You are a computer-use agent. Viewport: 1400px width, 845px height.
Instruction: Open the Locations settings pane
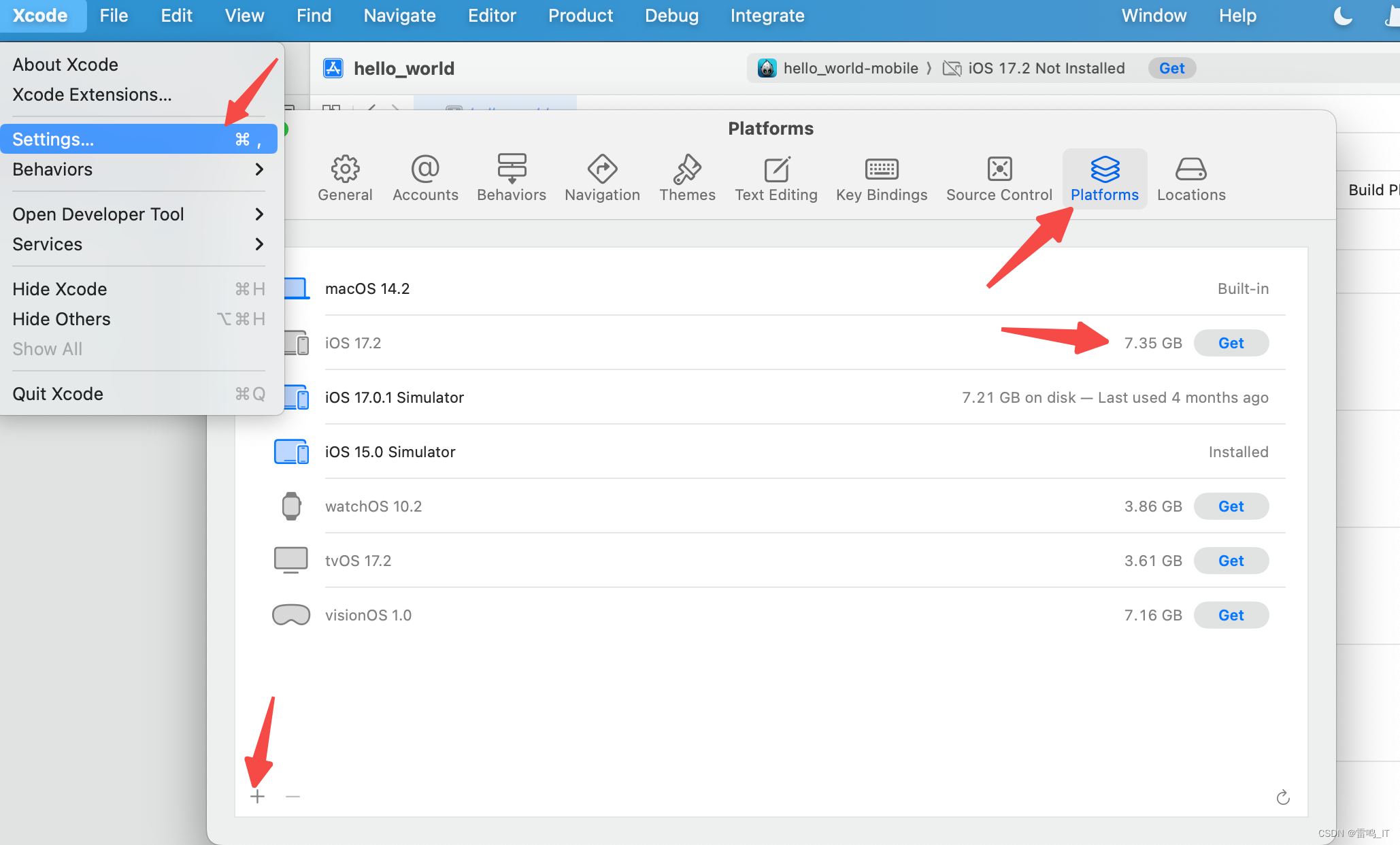pos(1190,178)
